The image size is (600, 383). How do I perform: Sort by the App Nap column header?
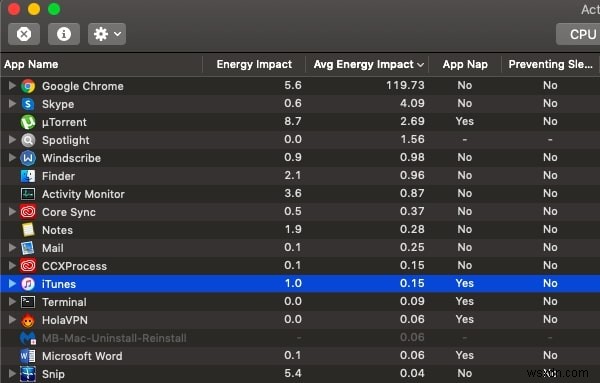pos(465,64)
